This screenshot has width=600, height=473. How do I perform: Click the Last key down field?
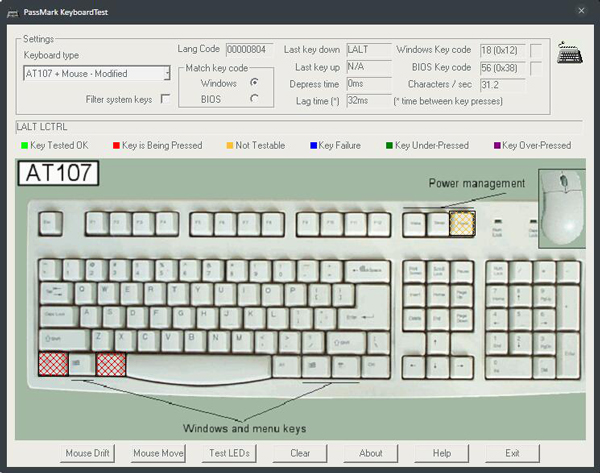369,49
